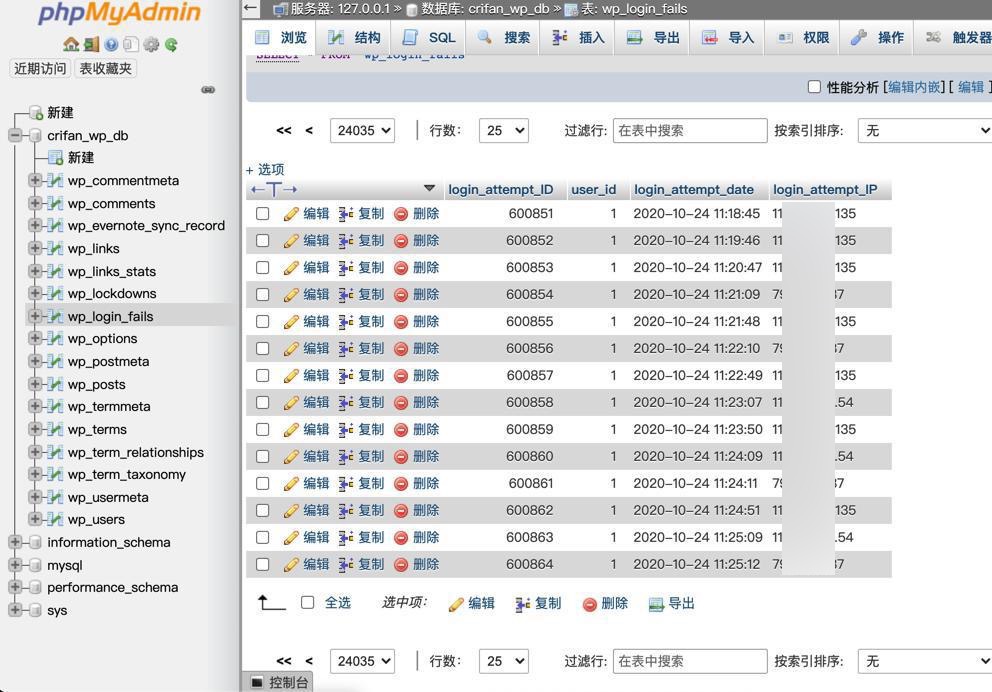Check the row checkbox for 600861
Image resolution: width=992 pixels, height=692 pixels.
[263, 483]
